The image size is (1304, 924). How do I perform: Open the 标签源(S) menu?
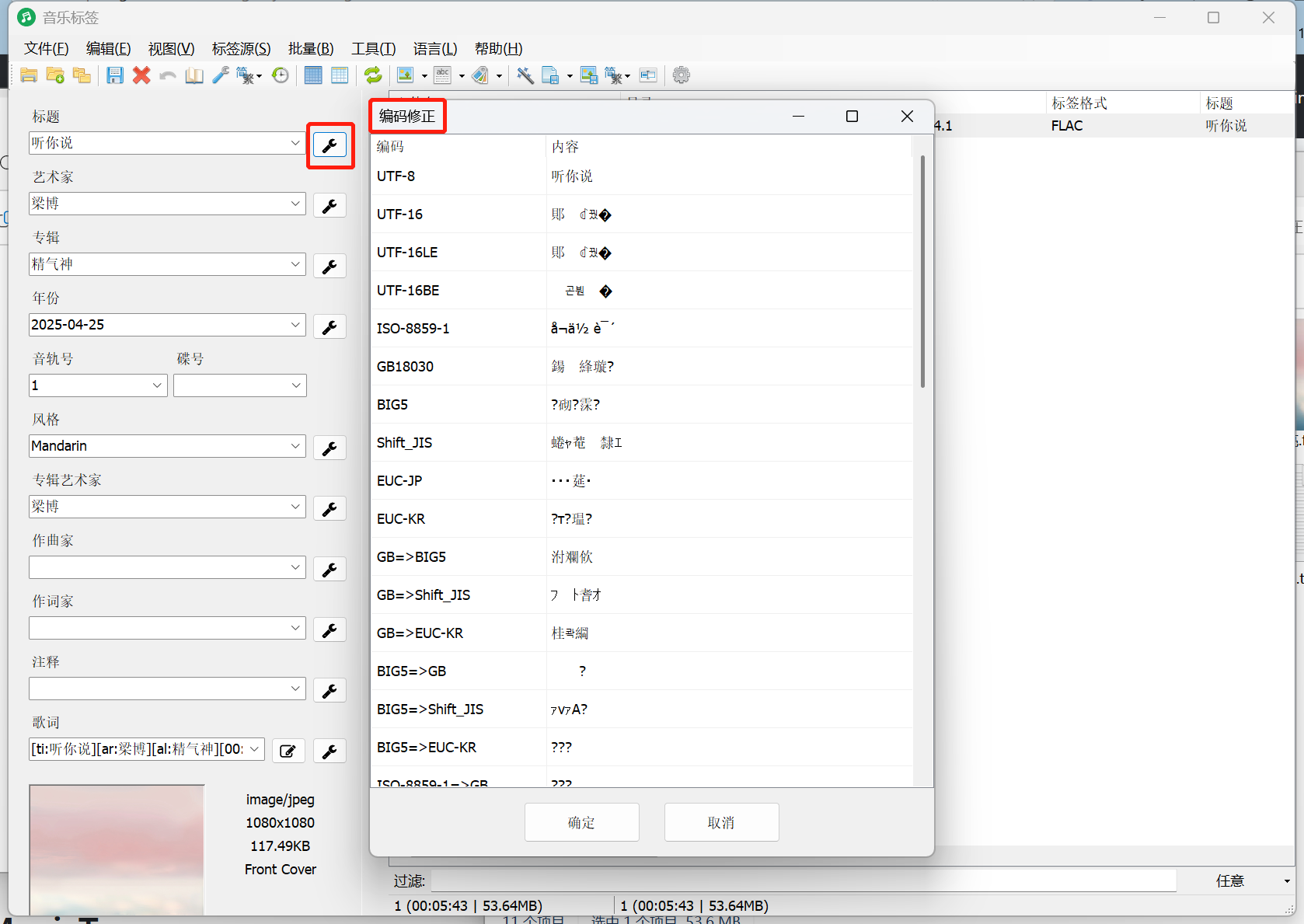(241, 49)
